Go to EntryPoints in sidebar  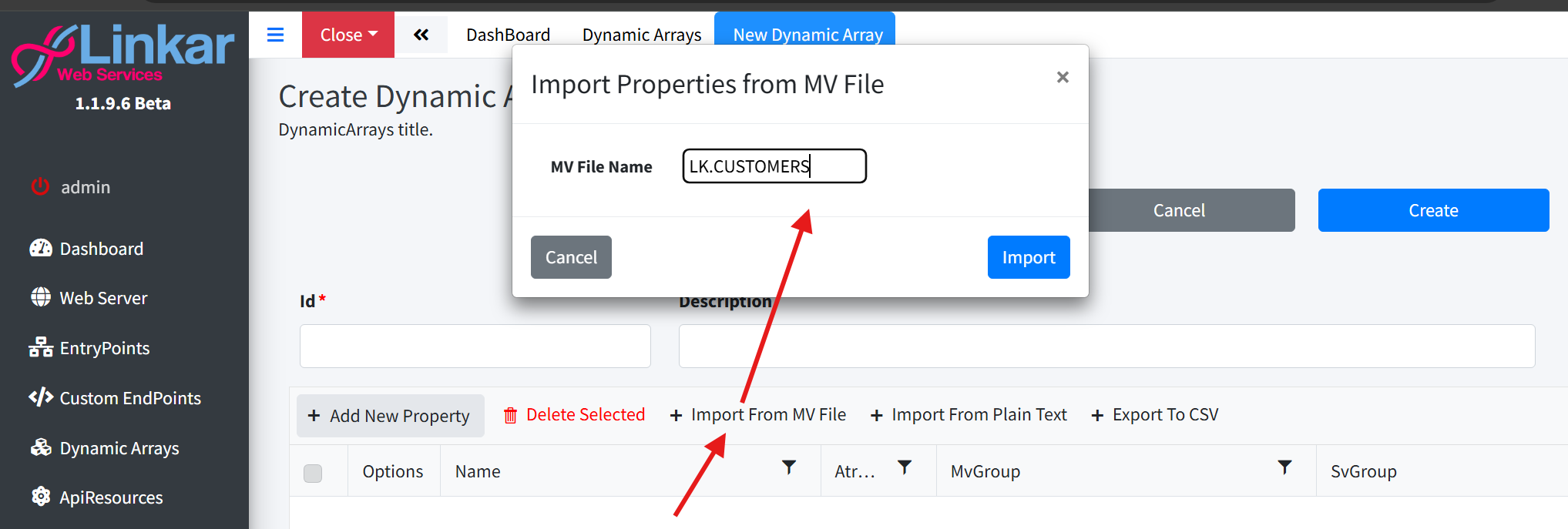tap(104, 348)
